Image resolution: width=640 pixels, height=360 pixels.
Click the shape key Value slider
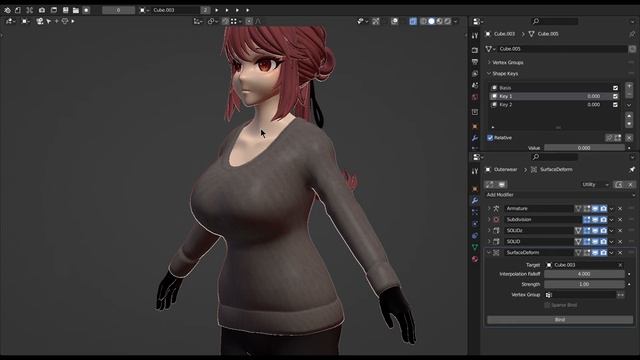pos(584,148)
